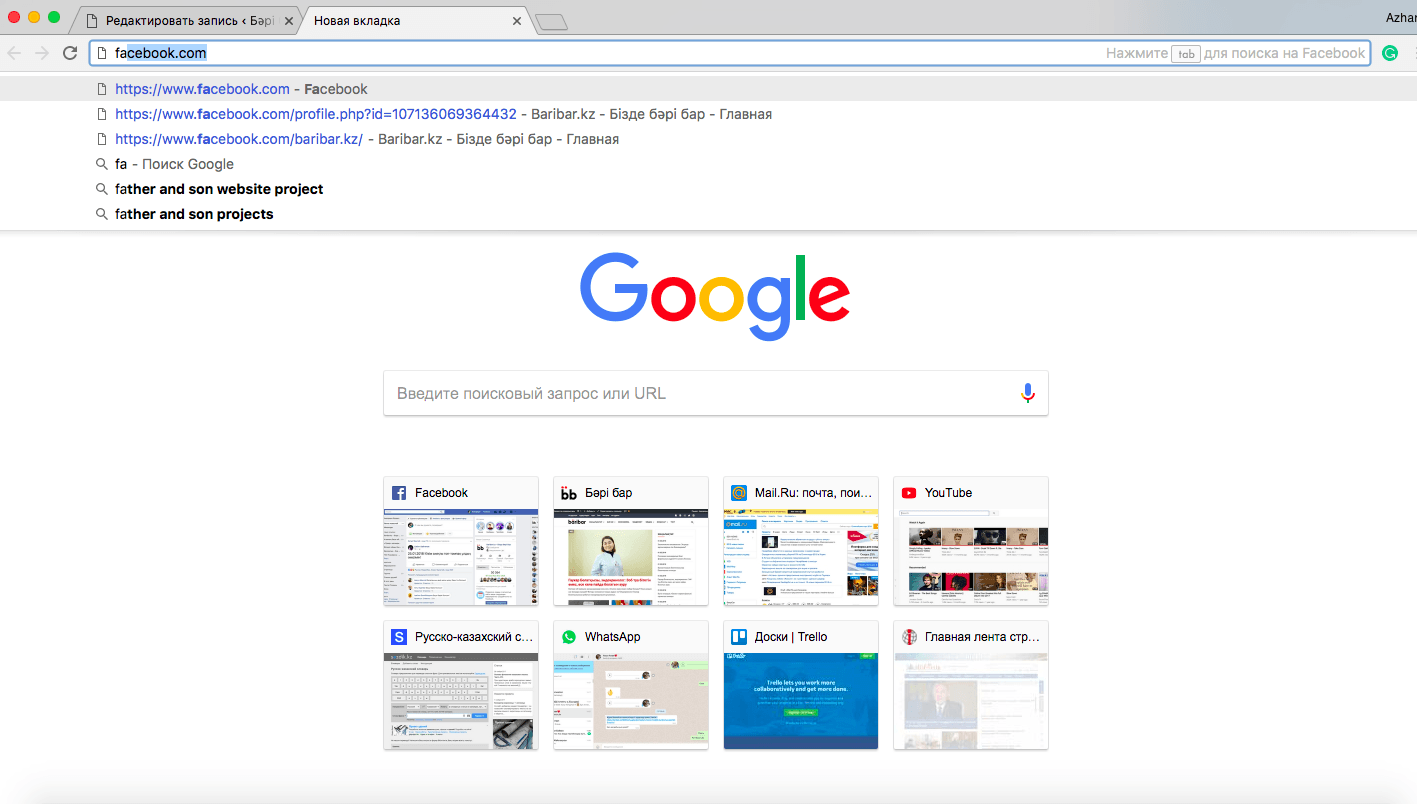Click the forward navigation arrow
Viewport: 1417px width, 804px height.
(42, 54)
